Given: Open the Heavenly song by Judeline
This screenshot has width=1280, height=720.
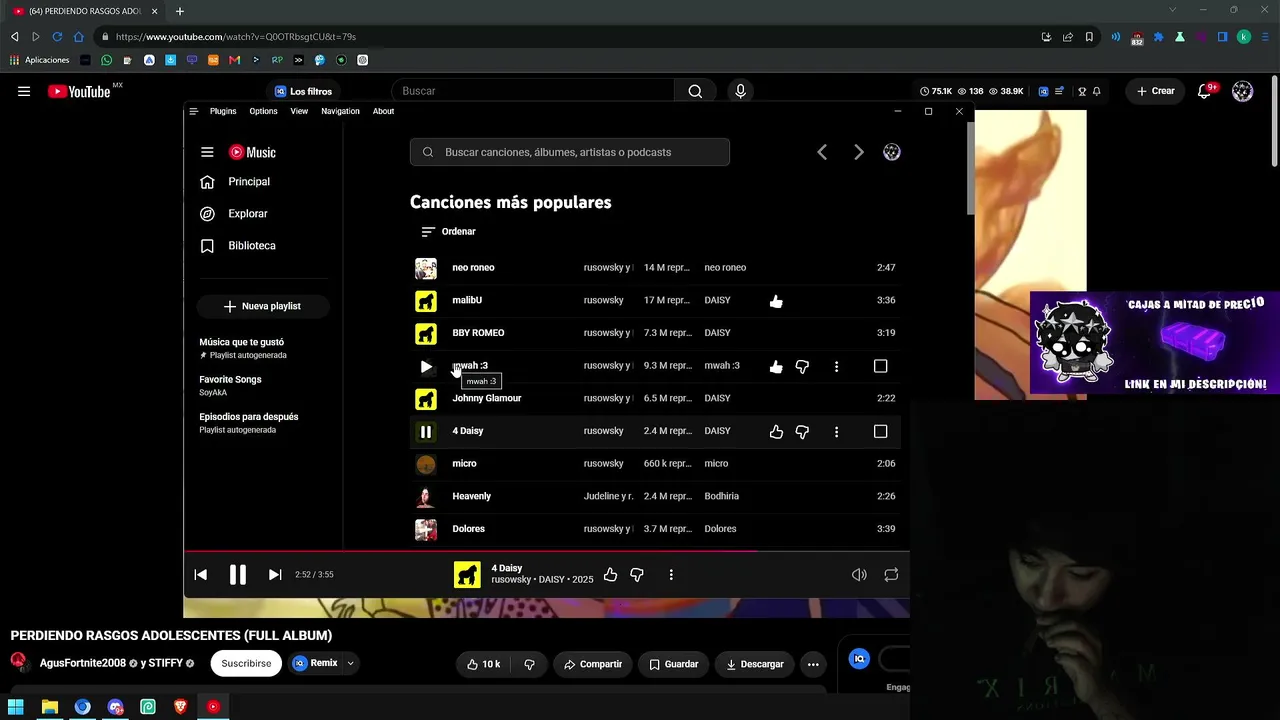Looking at the screenshot, I should [471, 496].
